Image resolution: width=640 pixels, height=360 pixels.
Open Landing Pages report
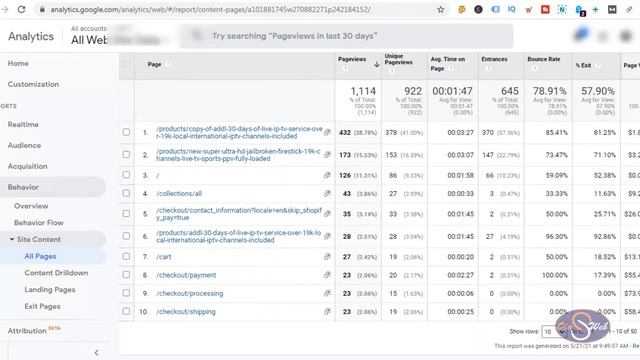coord(50,289)
